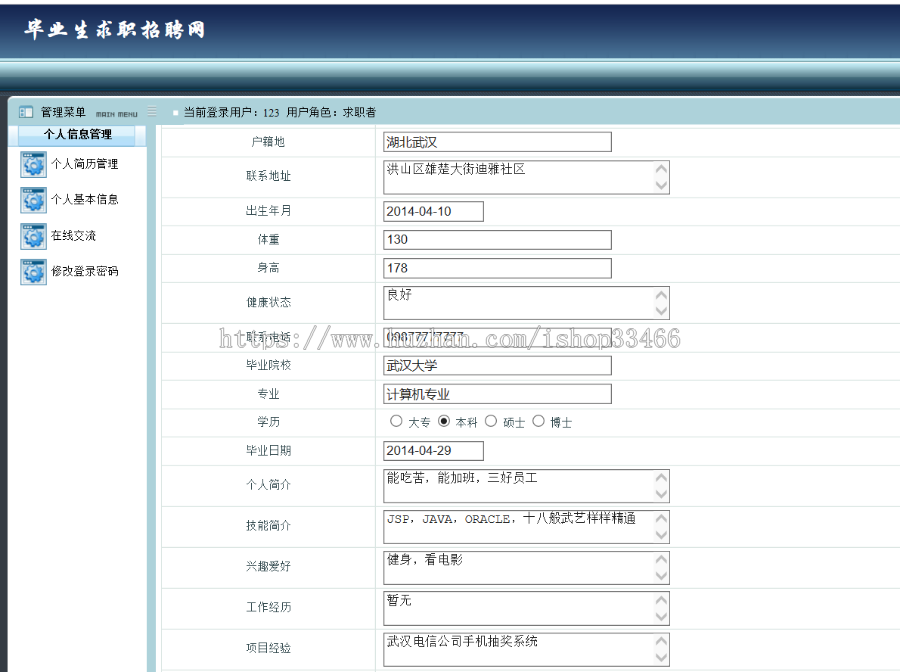The width and height of the screenshot is (900, 672).
Task: Click scroll-down arrow in 工作经历 box
Action: (x=661, y=616)
